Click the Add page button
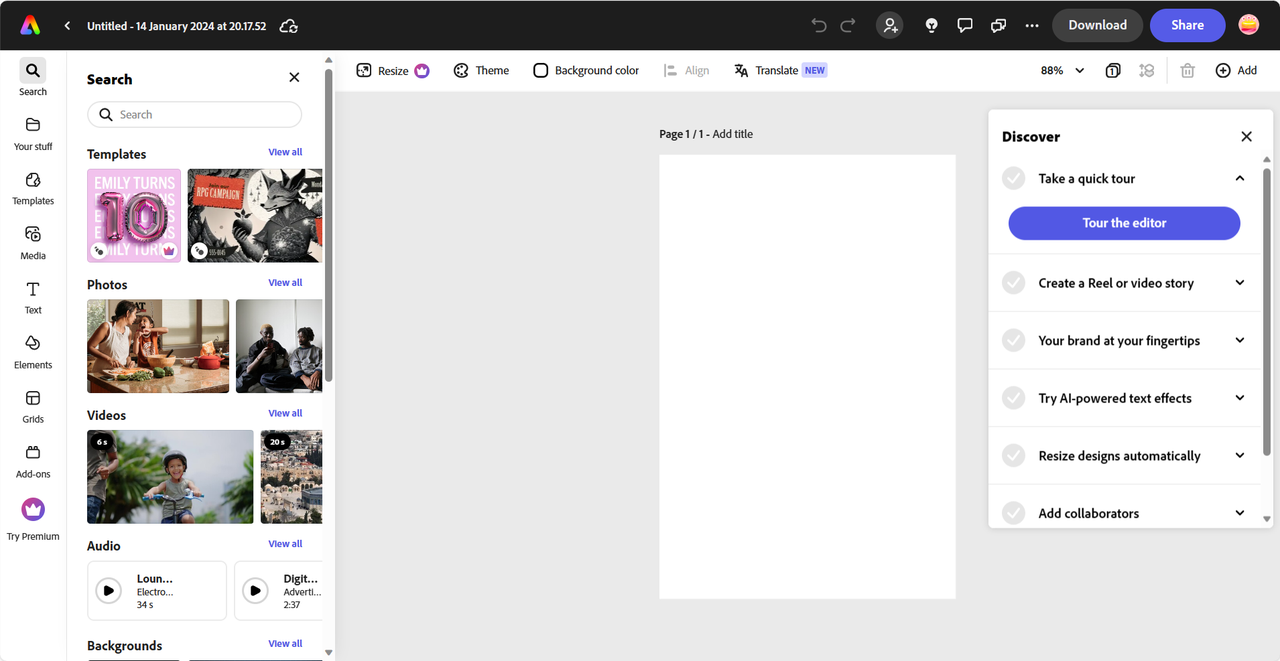The height and width of the screenshot is (661, 1280). coord(1236,71)
